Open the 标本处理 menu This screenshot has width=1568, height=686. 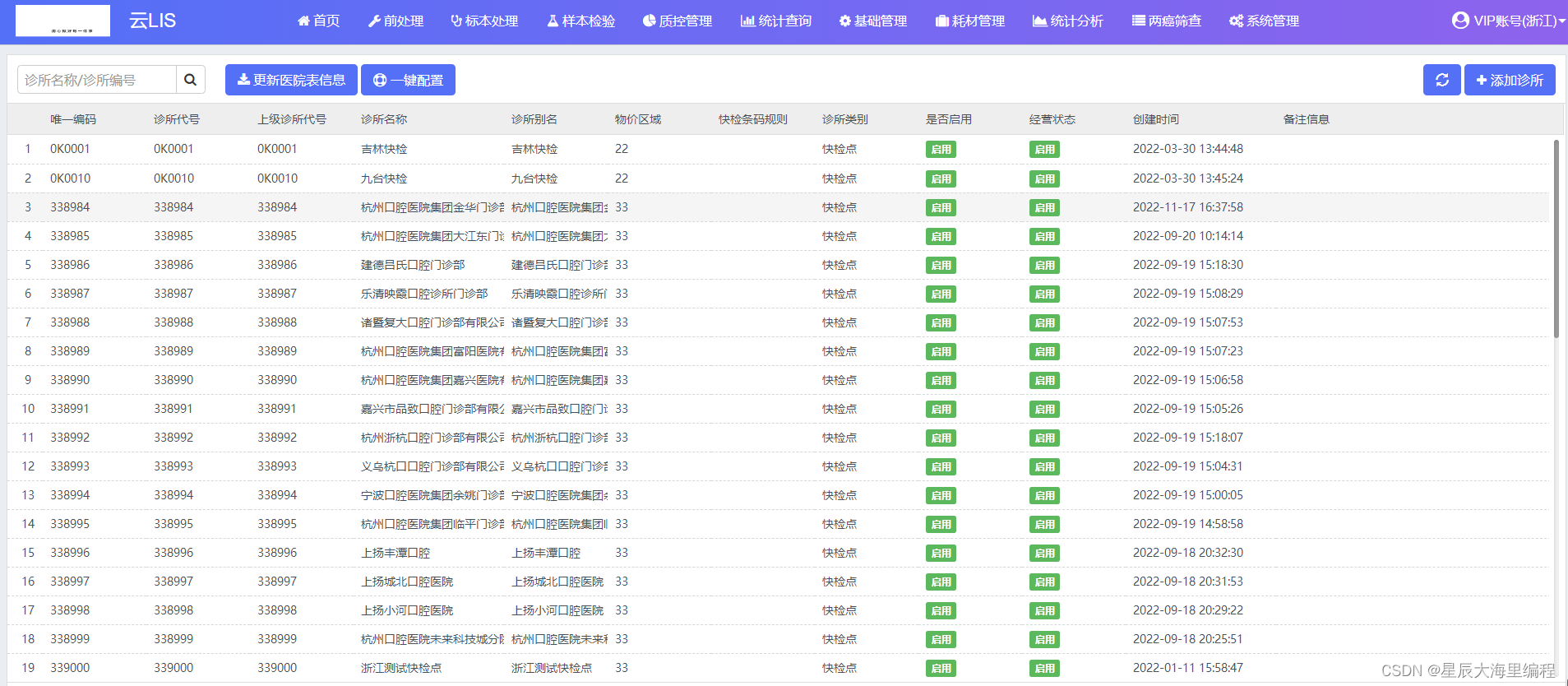tap(484, 21)
